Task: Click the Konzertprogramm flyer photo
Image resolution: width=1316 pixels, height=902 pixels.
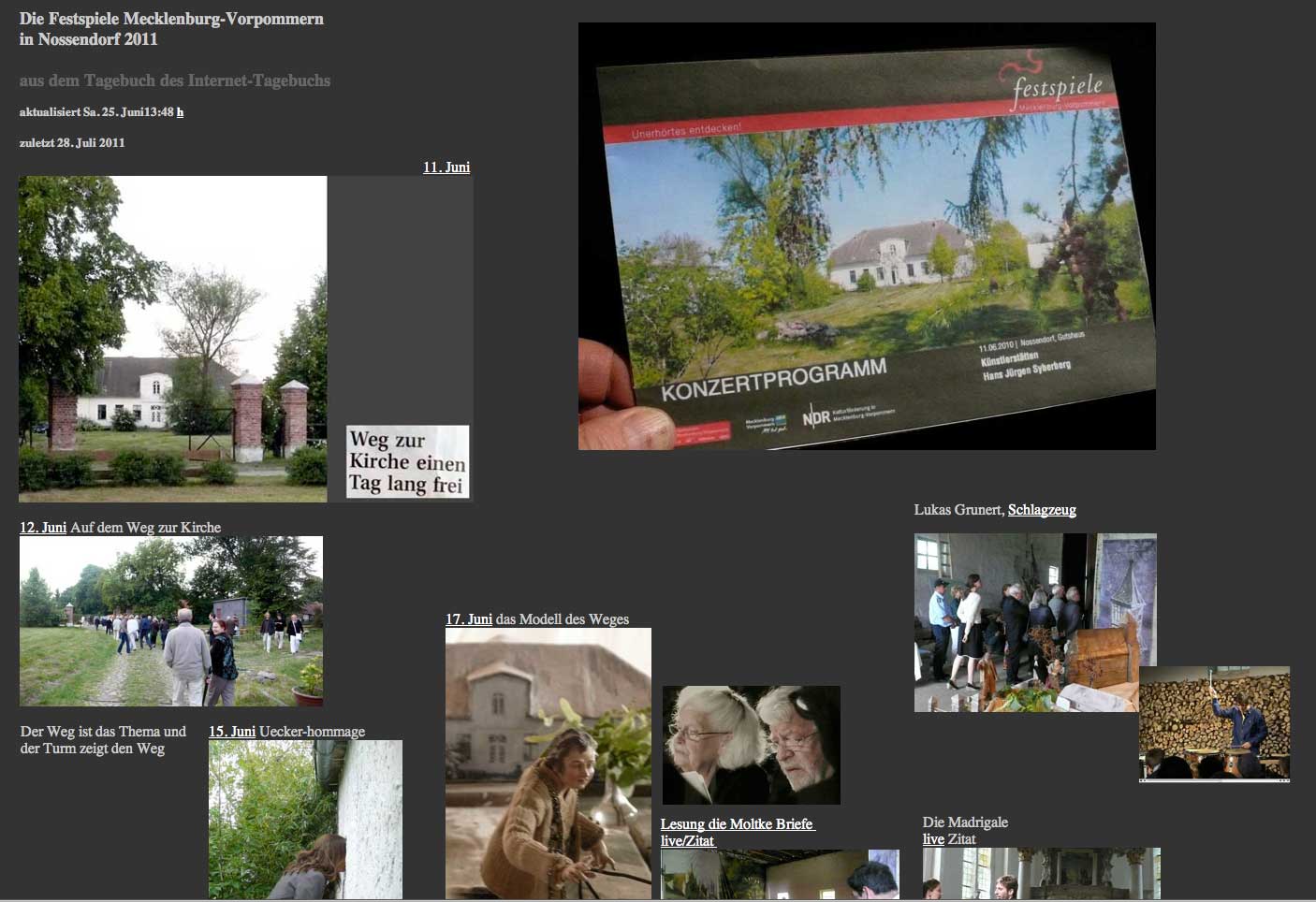Action: tap(867, 236)
